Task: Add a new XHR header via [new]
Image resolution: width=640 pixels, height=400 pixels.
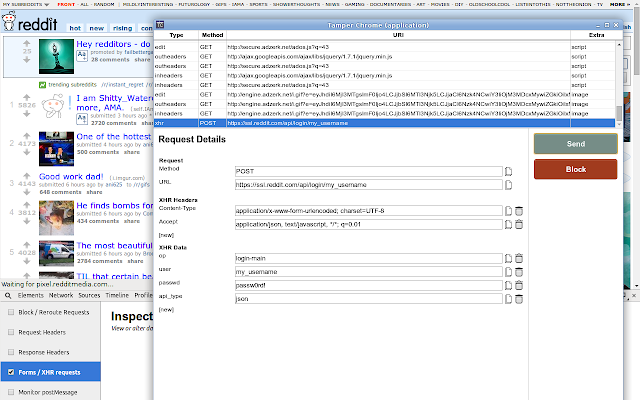Action: [166, 237]
